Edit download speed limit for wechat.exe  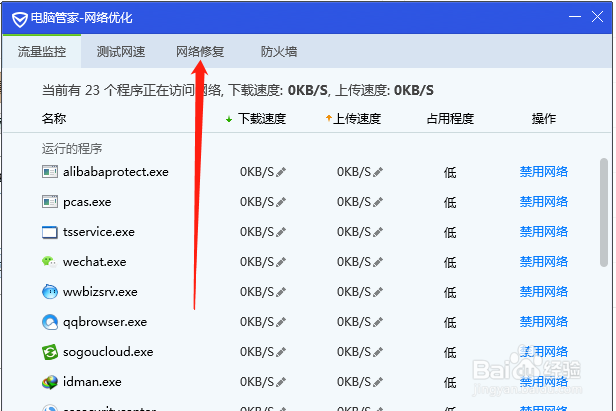pyautogui.click(x=281, y=262)
